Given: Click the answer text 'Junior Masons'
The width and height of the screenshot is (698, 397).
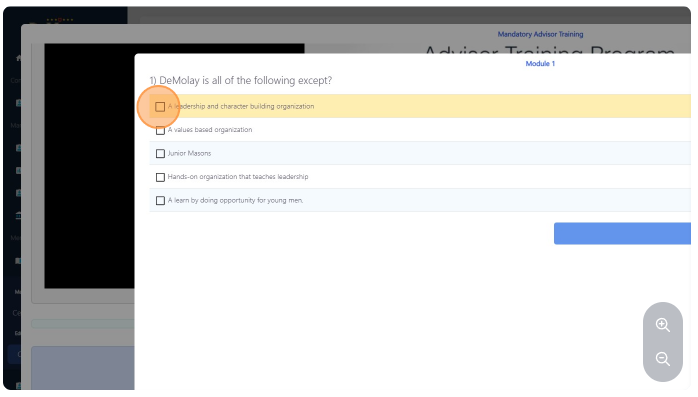Looking at the screenshot, I should pyautogui.click(x=189, y=153).
